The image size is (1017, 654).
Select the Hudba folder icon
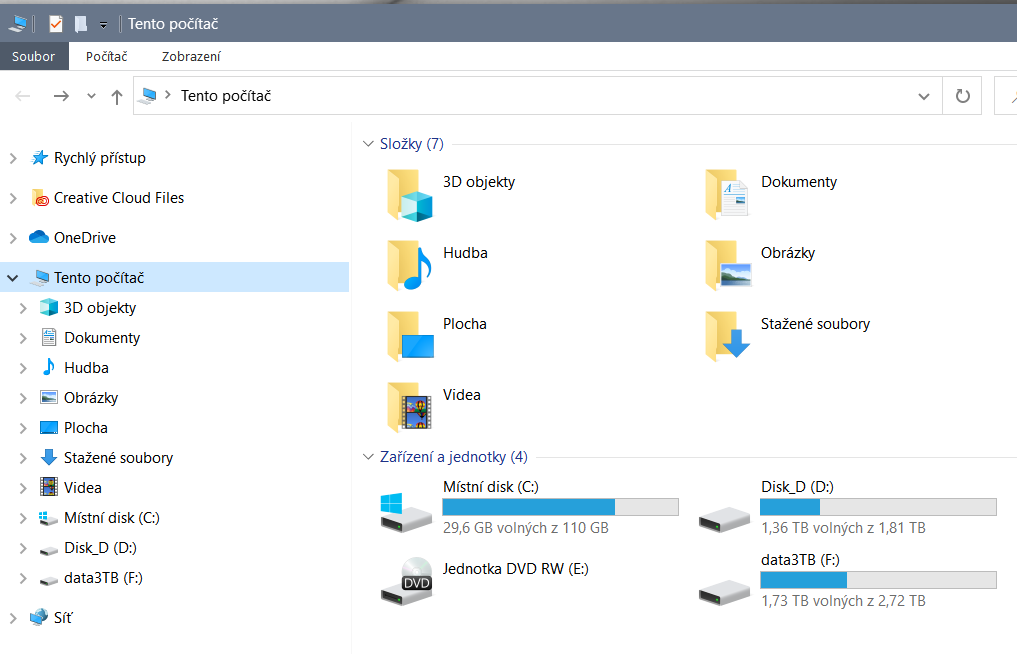click(409, 266)
